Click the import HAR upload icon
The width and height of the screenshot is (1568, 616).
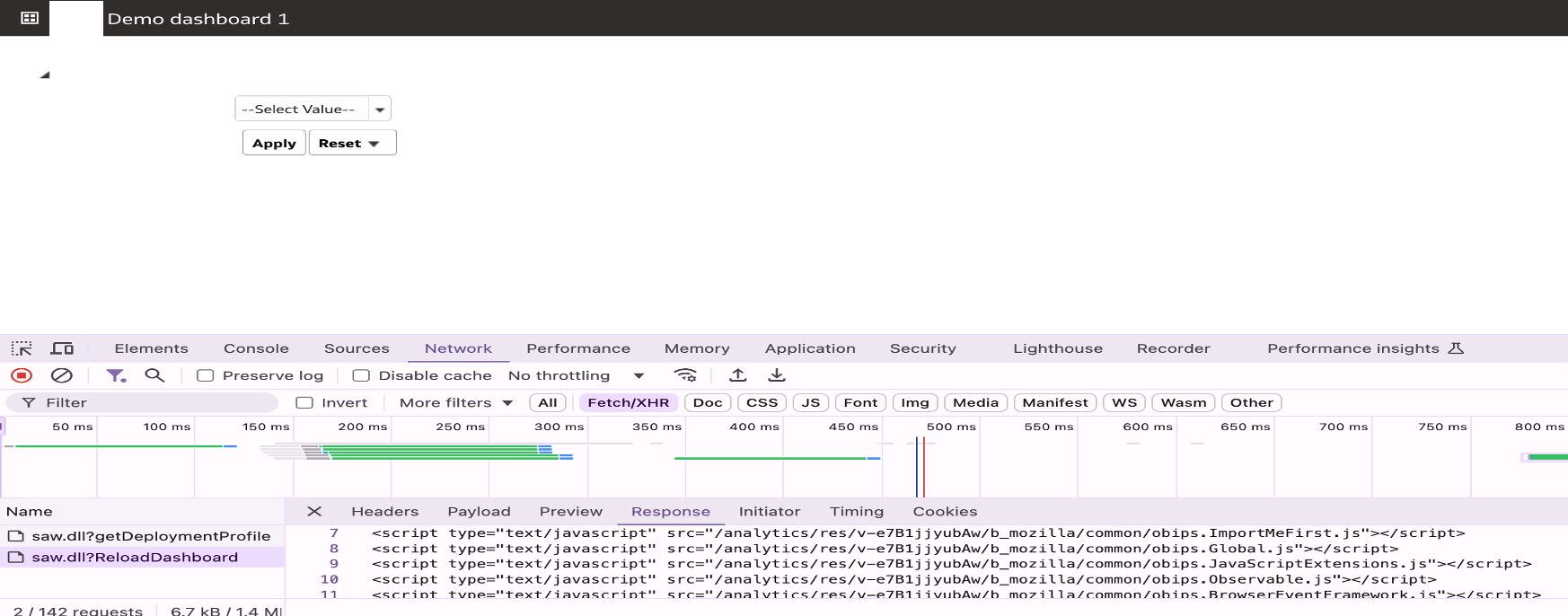coord(738,375)
